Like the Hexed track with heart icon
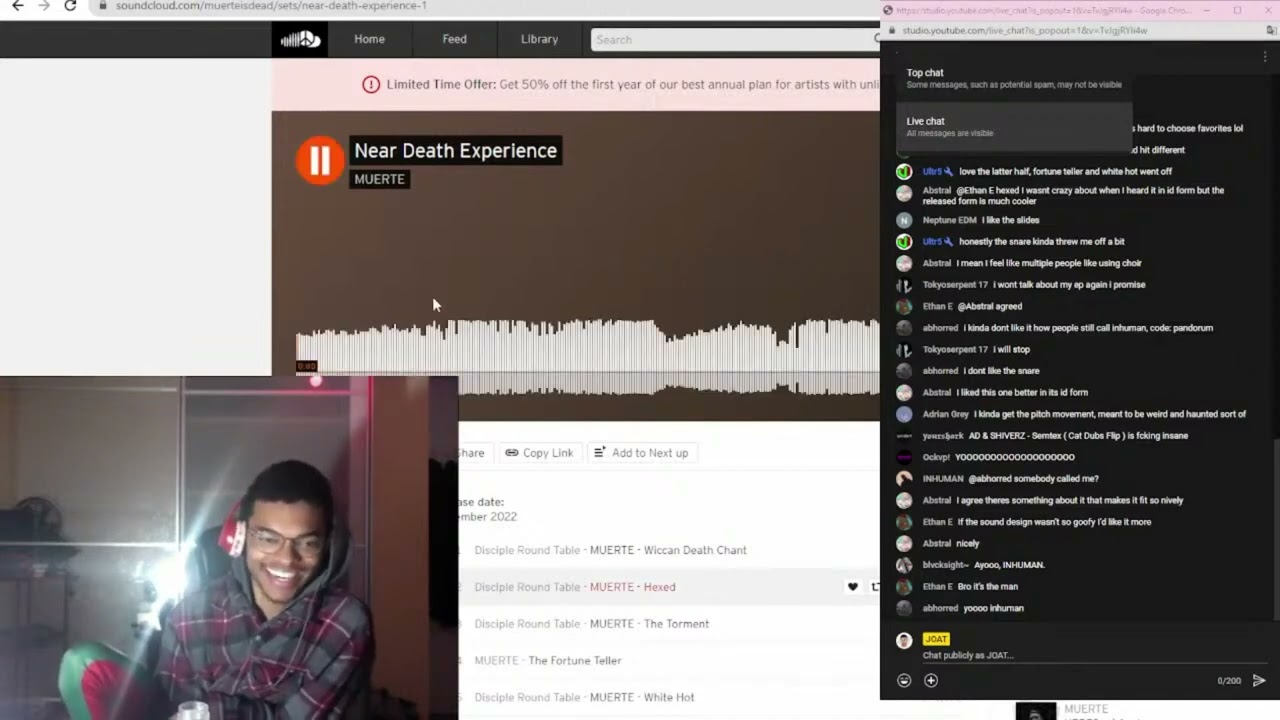The height and width of the screenshot is (720, 1280). (853, 587)
